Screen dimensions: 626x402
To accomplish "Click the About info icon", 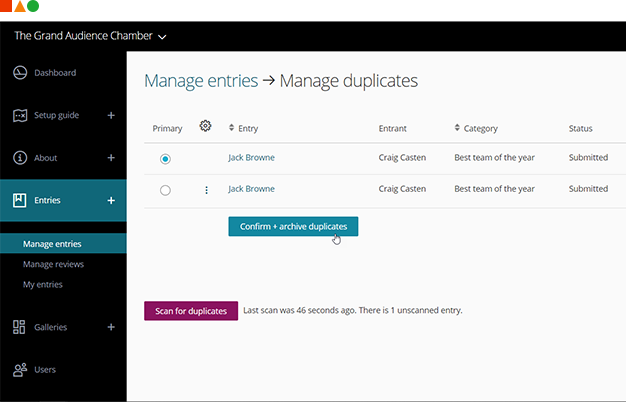I will [x=19, y=158].
